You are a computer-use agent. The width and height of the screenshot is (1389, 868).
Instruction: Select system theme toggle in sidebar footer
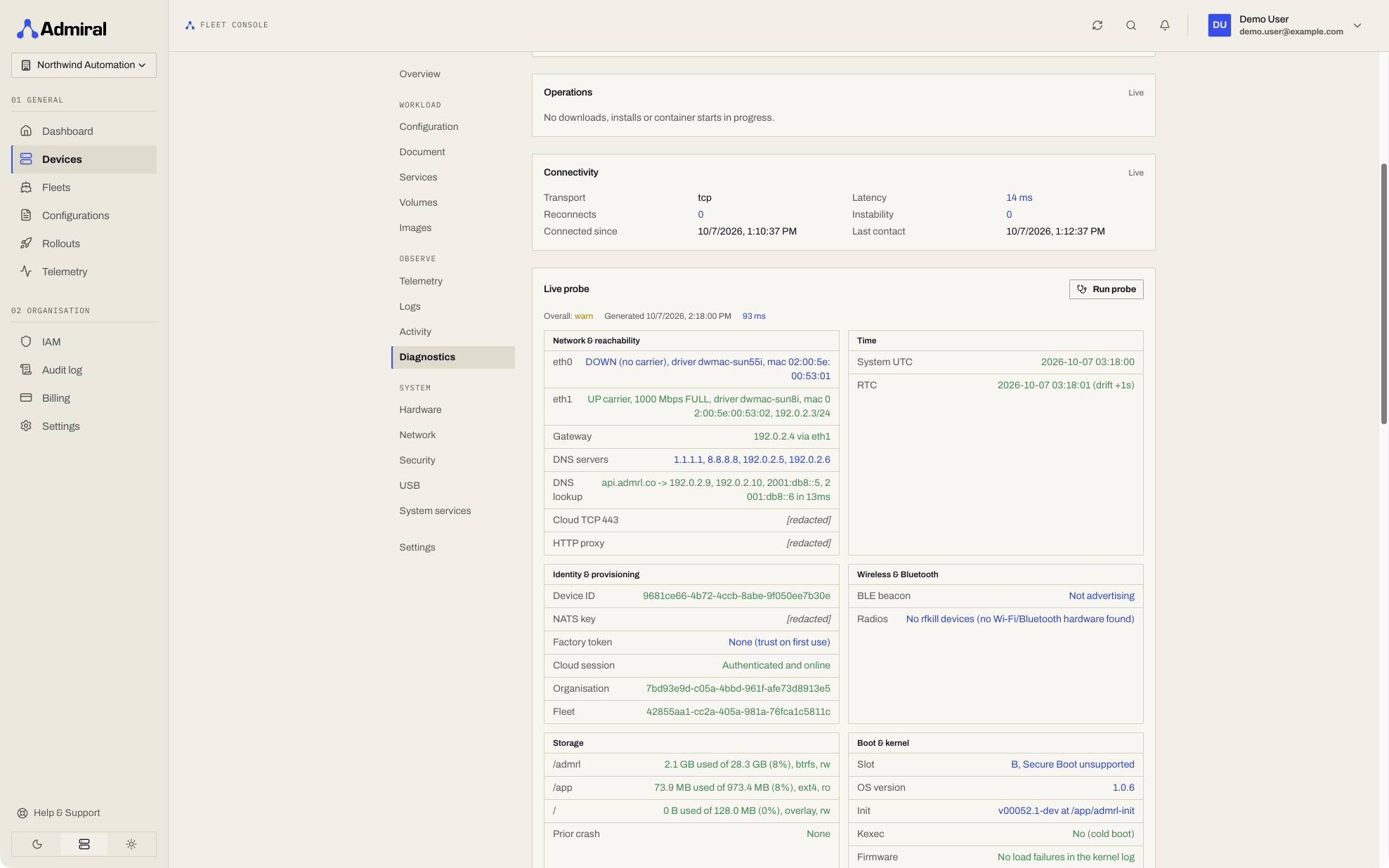point(84,844)
